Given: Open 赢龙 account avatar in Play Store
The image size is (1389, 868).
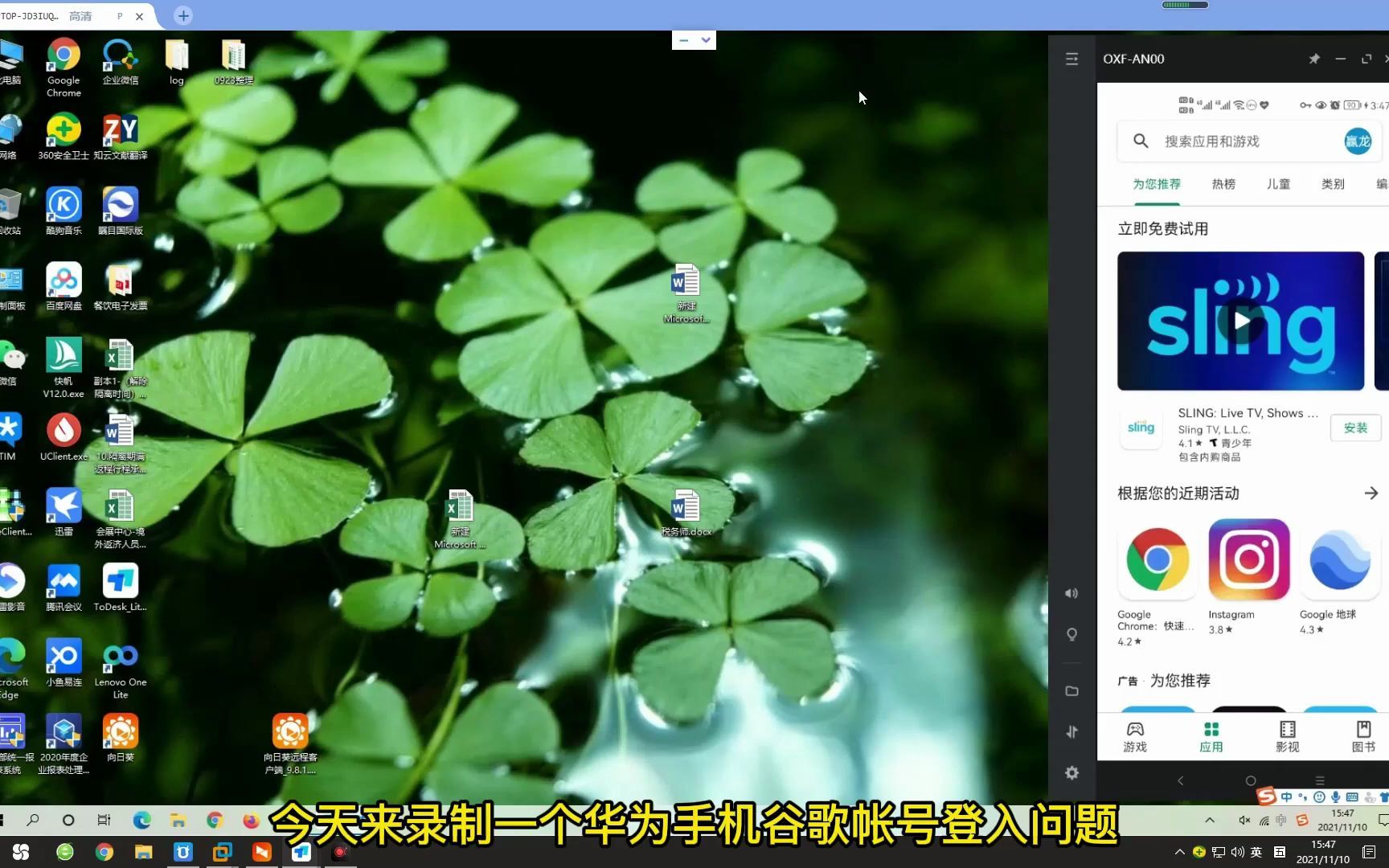Looking at the screenshot, I should (x=1358, y=141).
